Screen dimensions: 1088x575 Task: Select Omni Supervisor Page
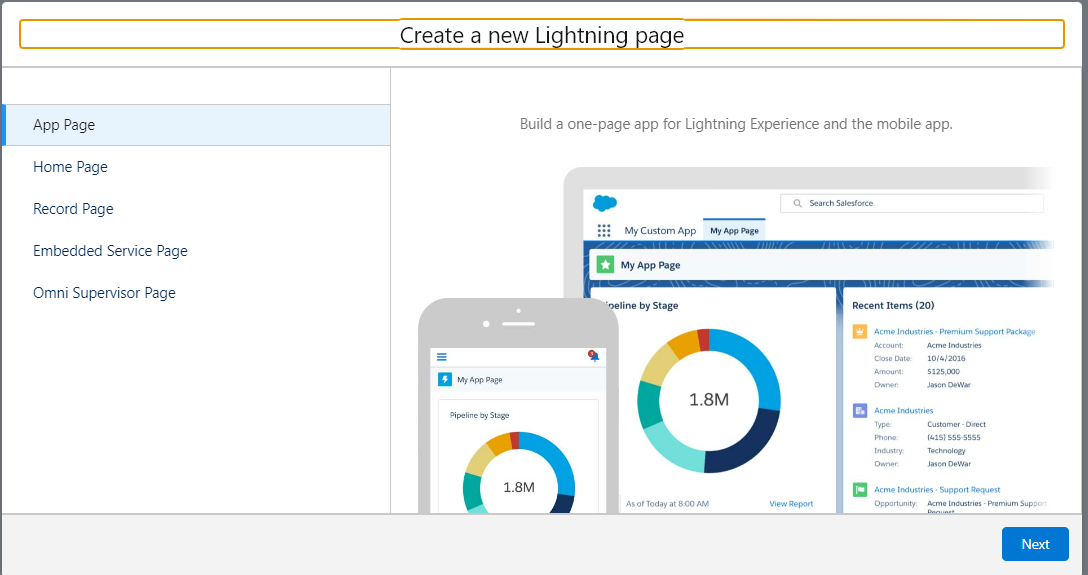click(104, 293)
